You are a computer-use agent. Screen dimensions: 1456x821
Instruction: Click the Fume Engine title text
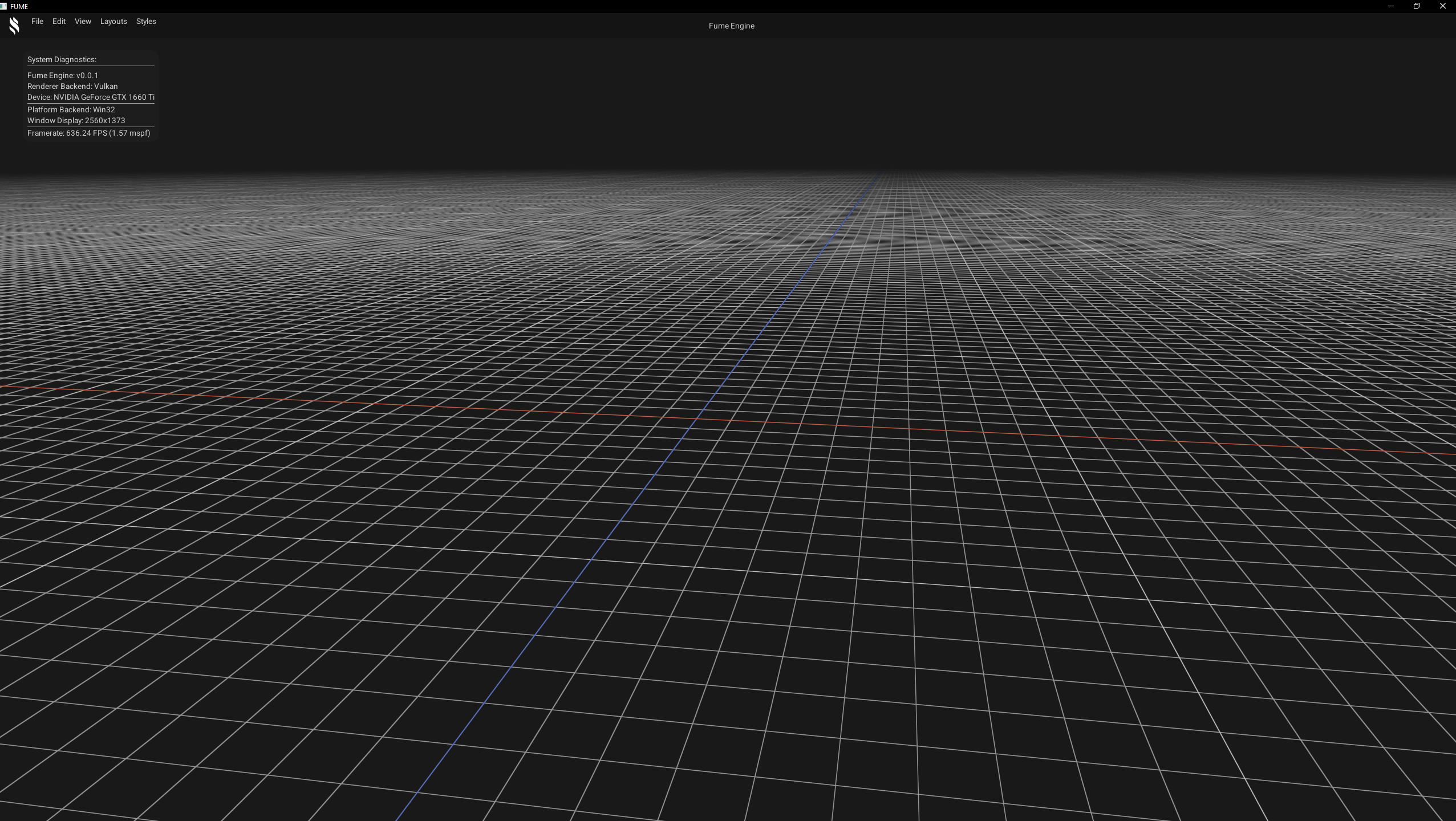point(731,26)
